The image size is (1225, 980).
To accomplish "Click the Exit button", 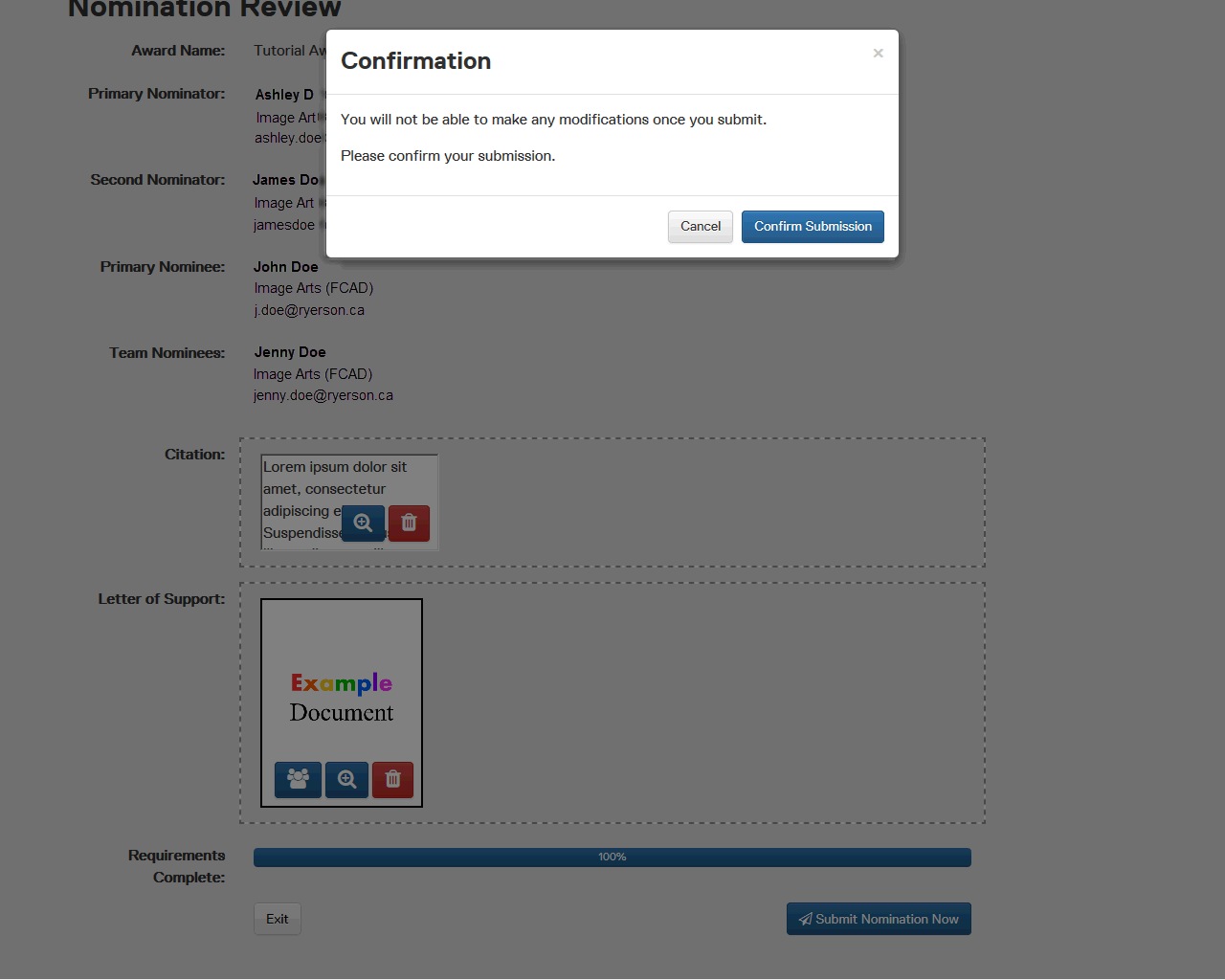I will point(278,919).
